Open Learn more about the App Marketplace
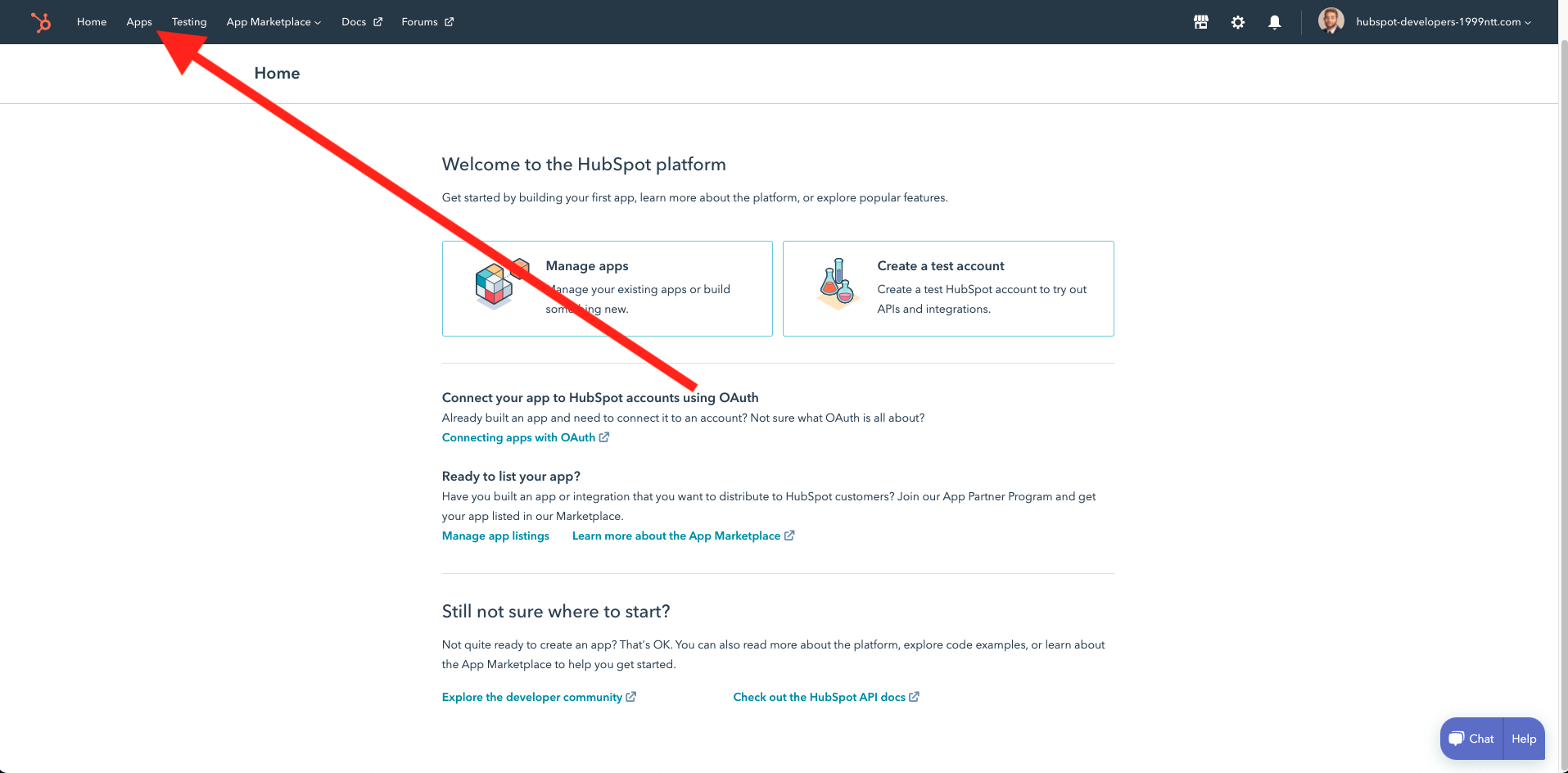The image size is (1568, 773). (x=676, y=536)
